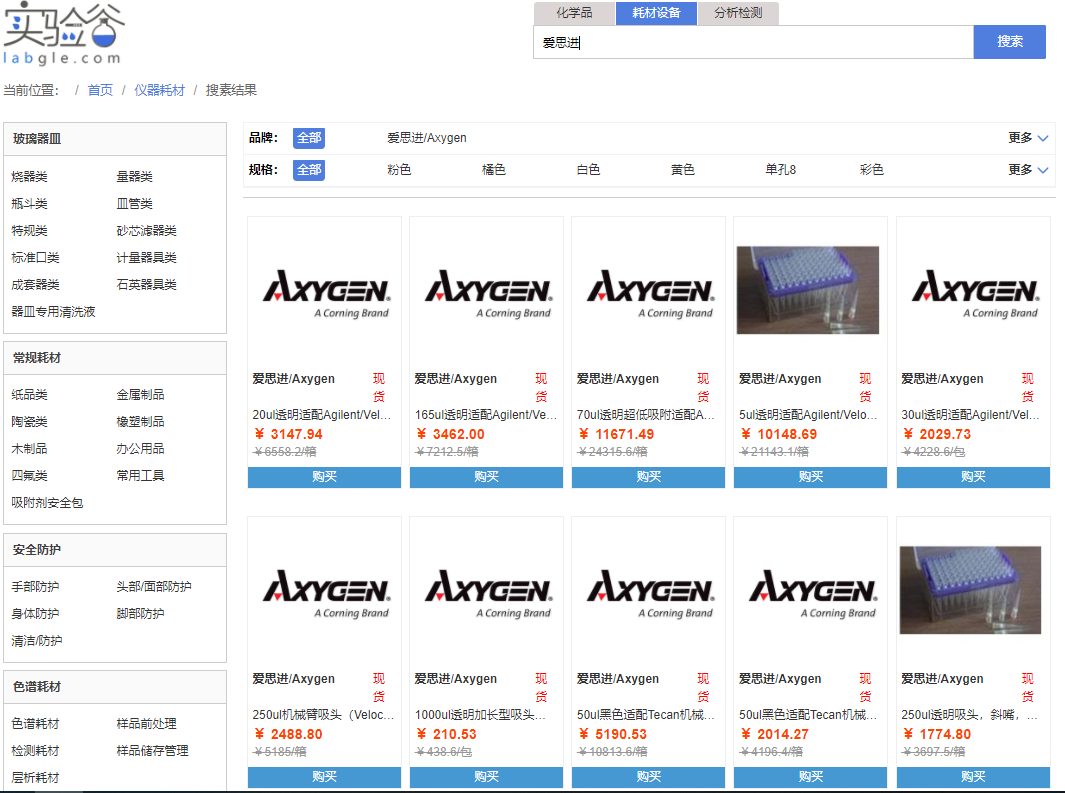This screenshot has width=1065, height=793.
Task: Open 石英器具类 category
Action: pos(147,284)
